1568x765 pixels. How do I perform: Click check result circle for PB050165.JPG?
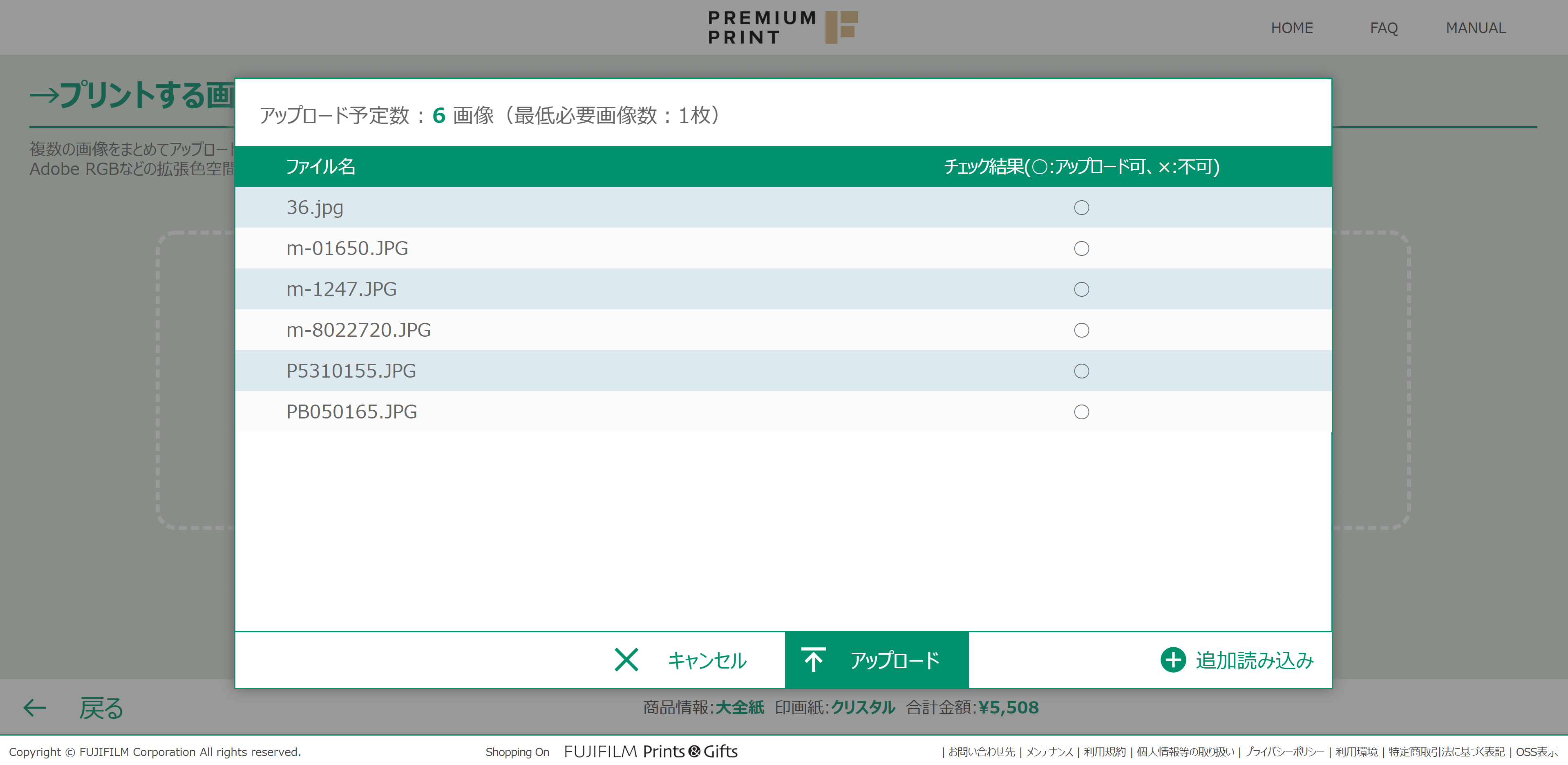[x=1081, y=412]
